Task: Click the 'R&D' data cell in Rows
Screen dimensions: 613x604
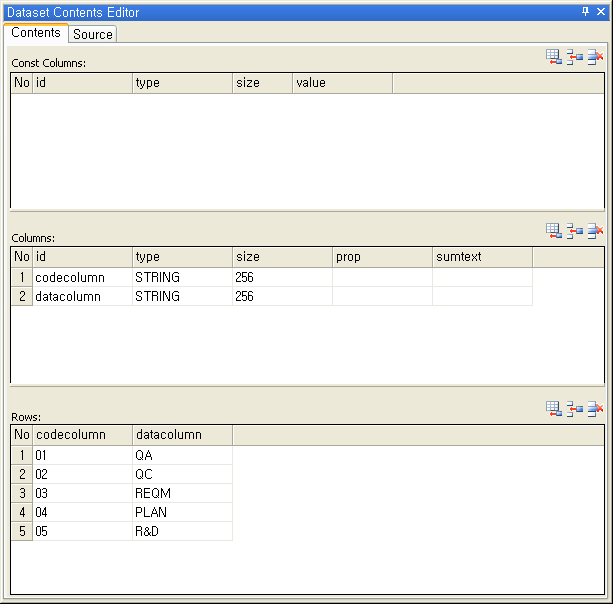Action: pos(183,531)
